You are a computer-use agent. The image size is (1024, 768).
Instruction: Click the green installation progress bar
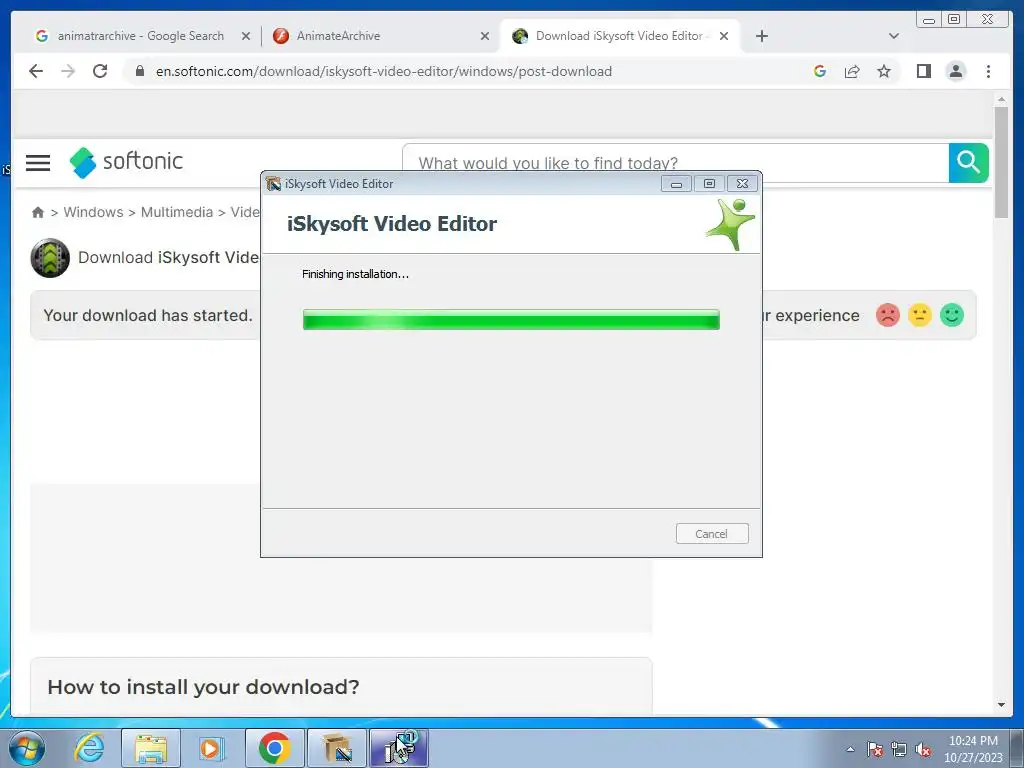(511, 319)
